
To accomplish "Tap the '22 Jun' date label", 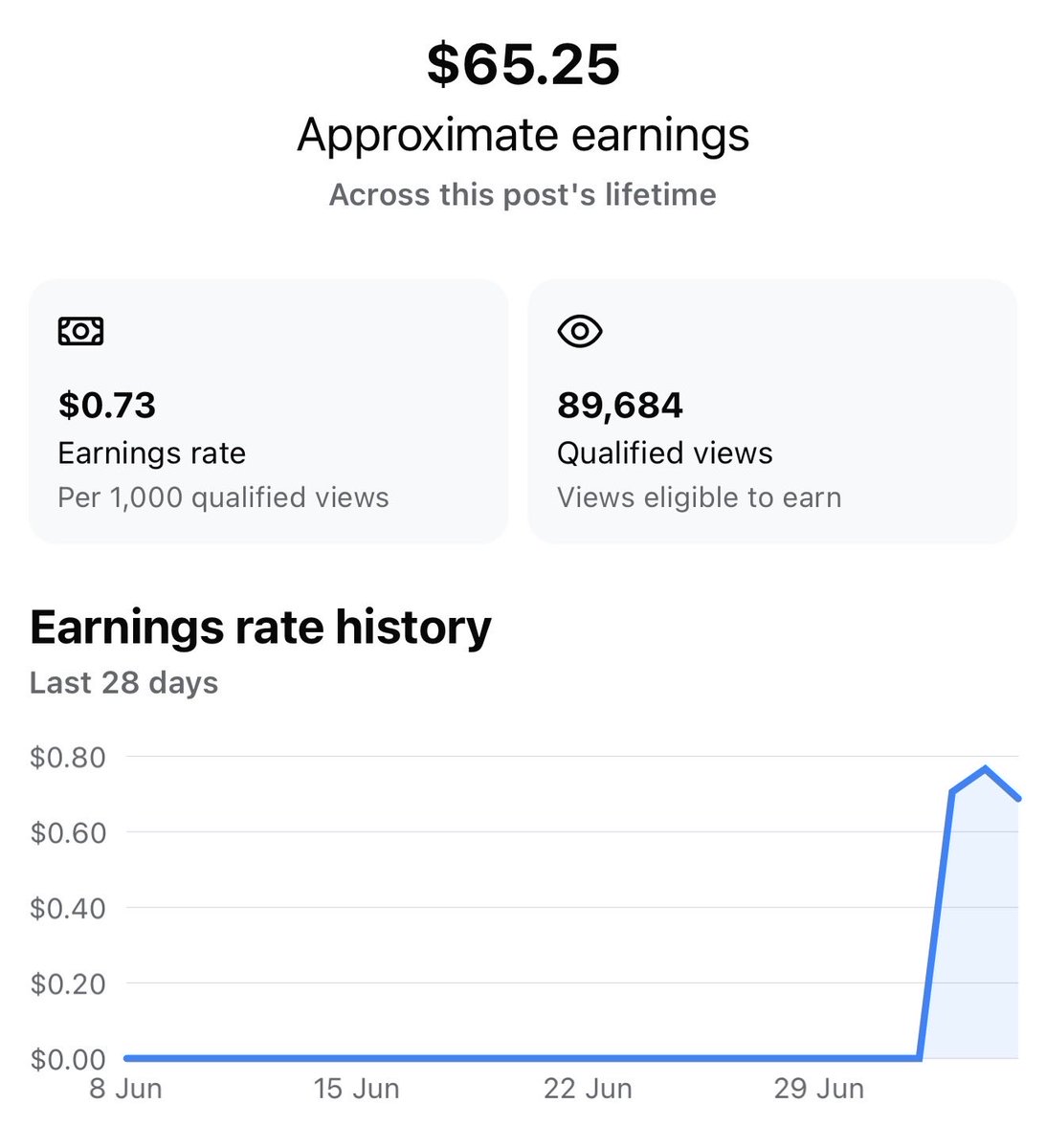I will [588, 1089].
